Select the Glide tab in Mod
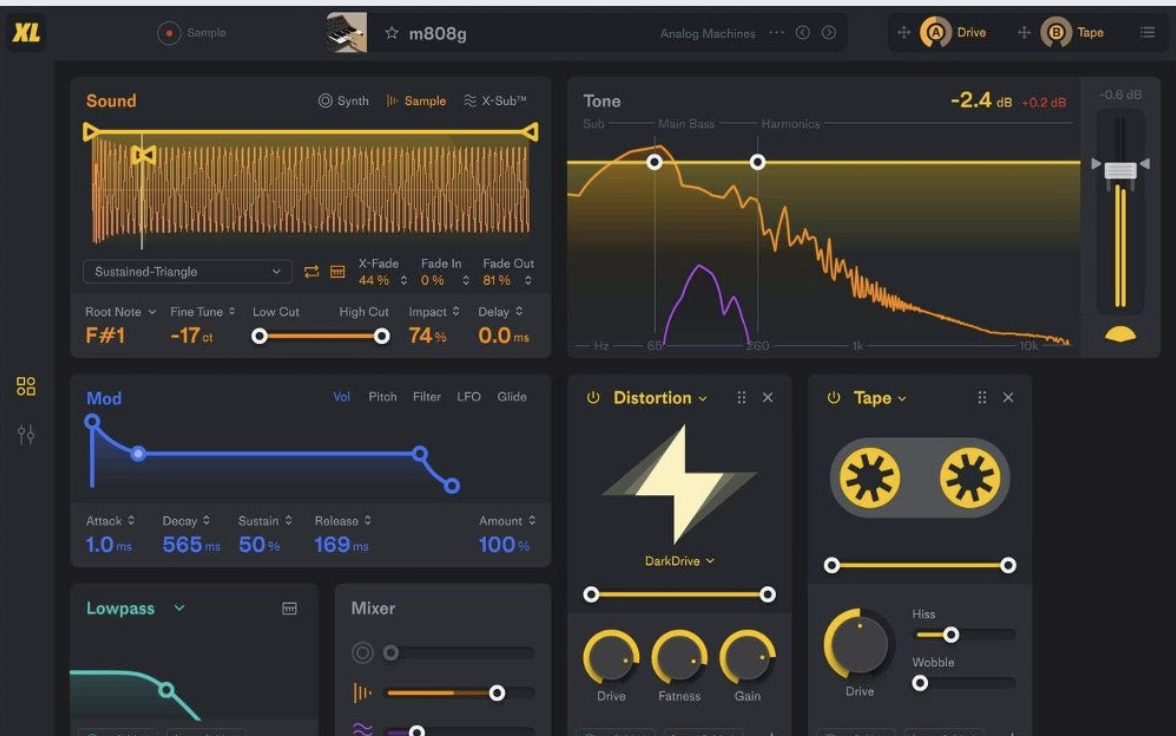 [512, 397]
